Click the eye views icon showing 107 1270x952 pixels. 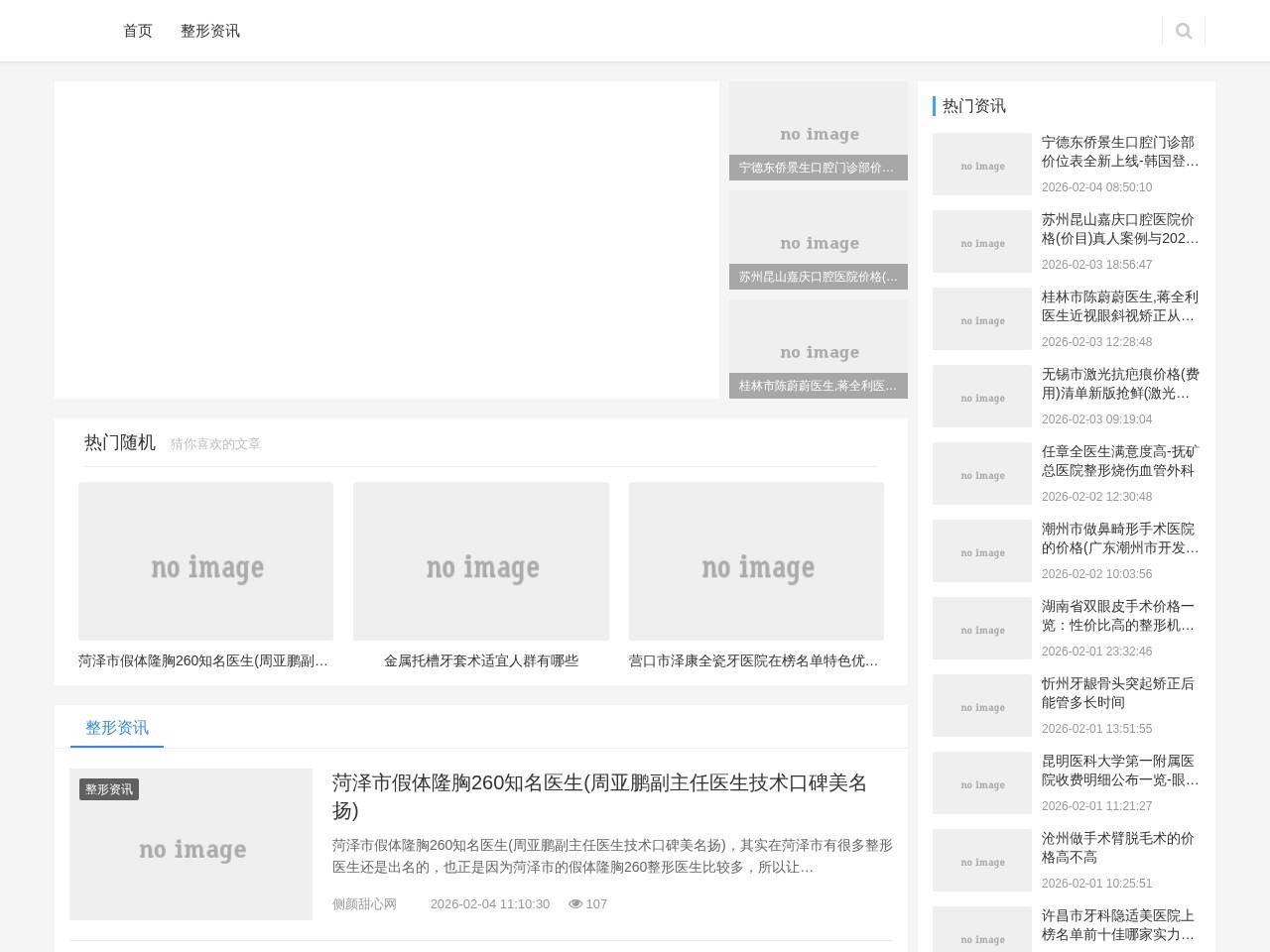(574, 903)
